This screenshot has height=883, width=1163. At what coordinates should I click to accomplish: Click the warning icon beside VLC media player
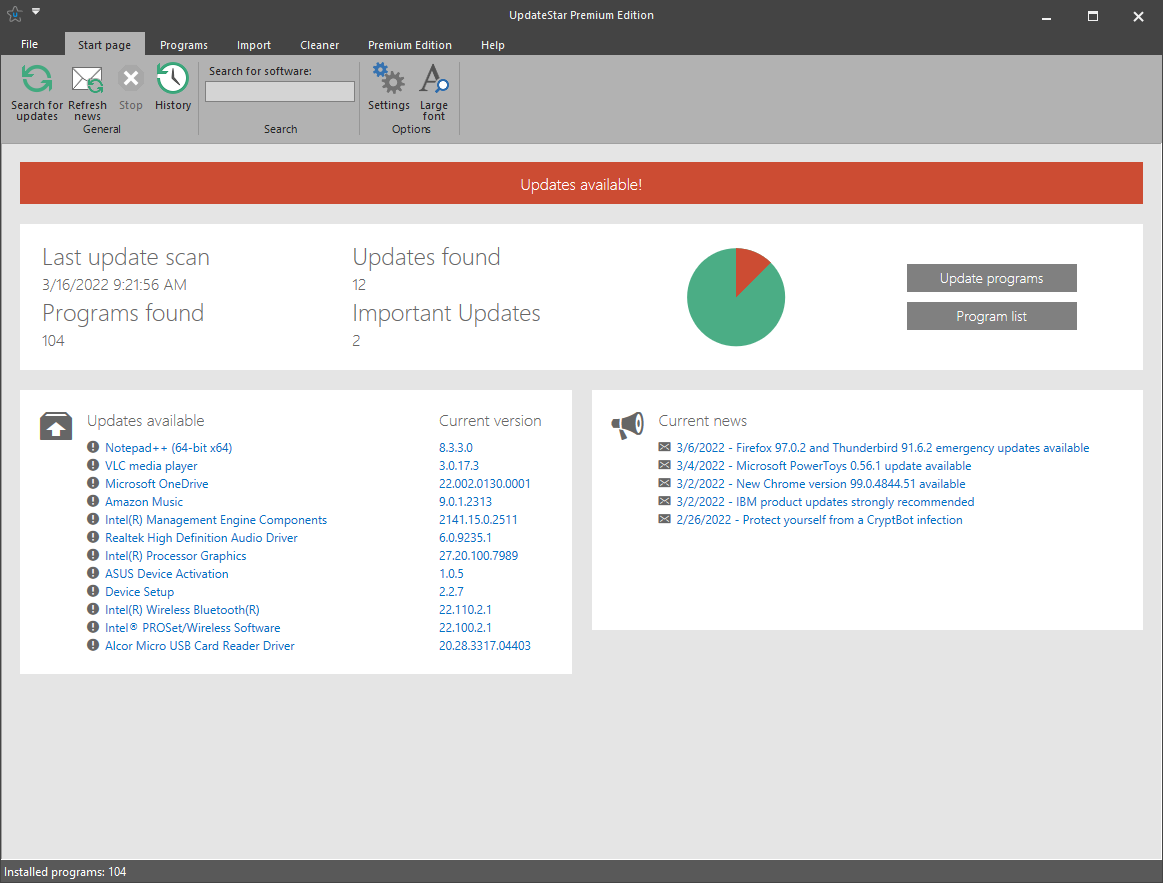[93, 465]
